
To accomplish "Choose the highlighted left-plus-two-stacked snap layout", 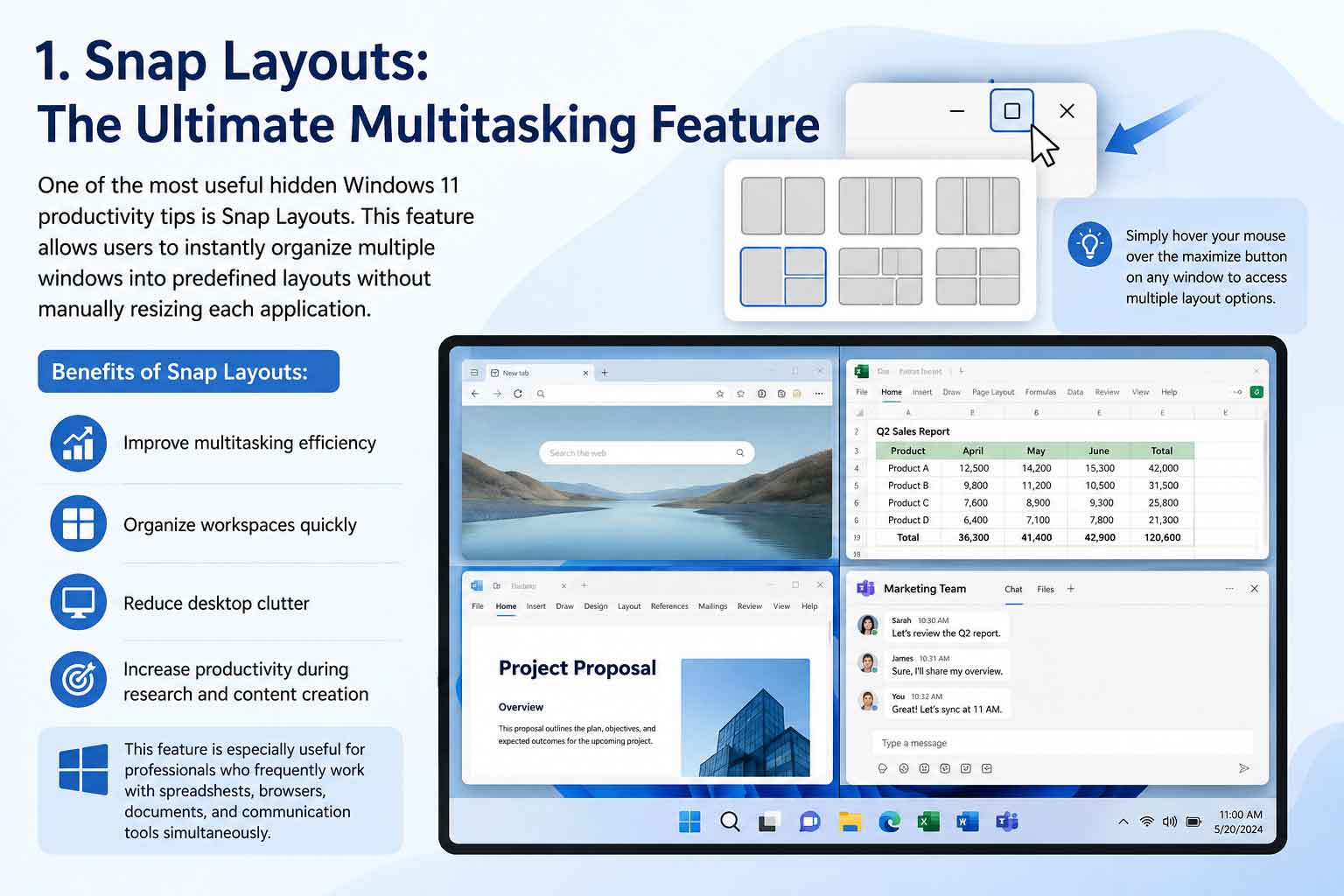I will (x=783, y=276).
